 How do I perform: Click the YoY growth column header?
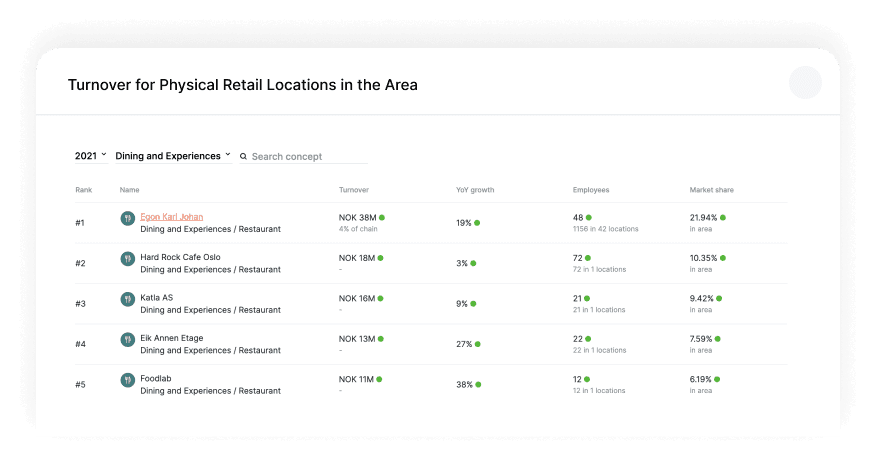(x=475, y=190)
